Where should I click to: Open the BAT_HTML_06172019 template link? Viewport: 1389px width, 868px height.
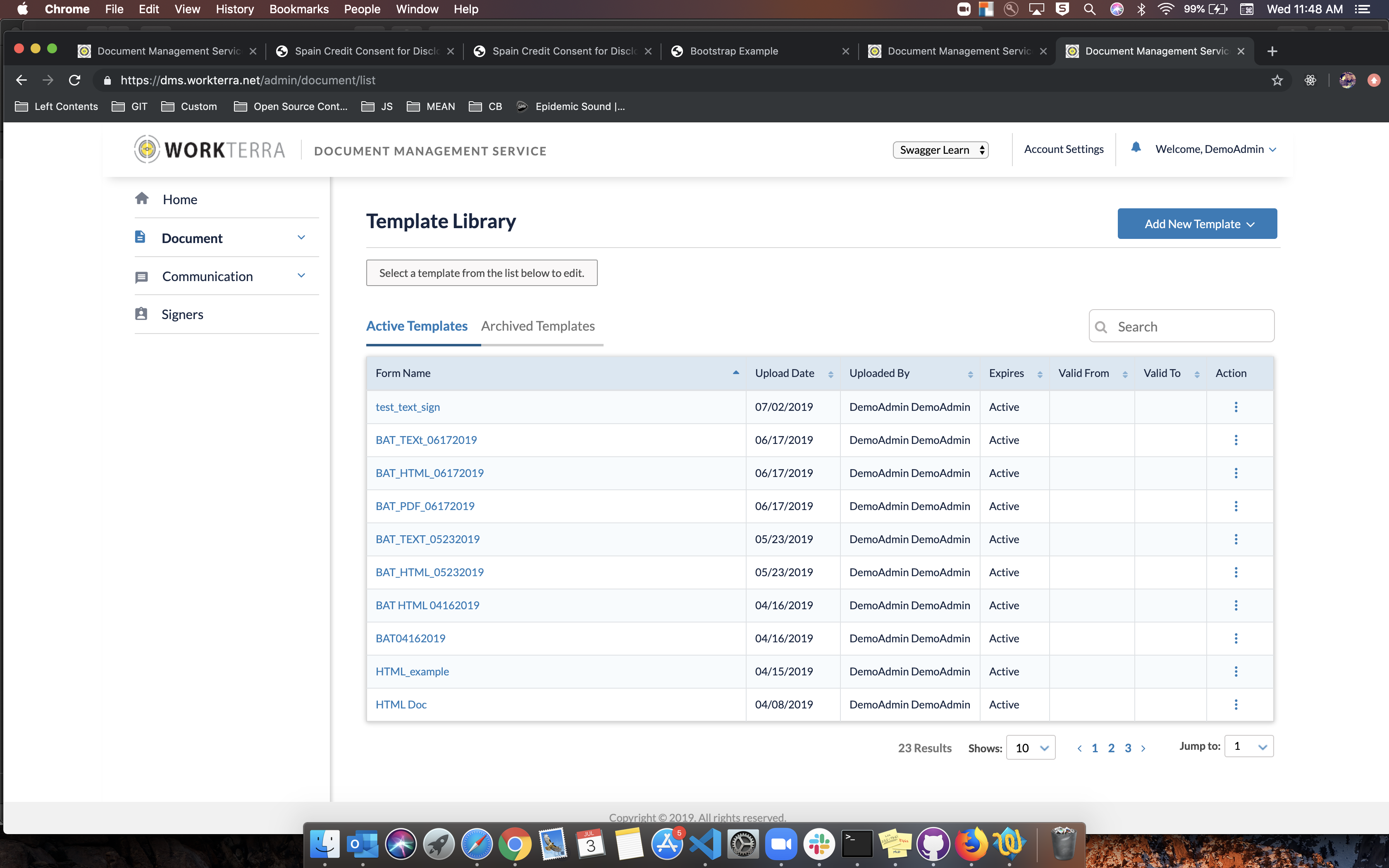click(x=430, y=473)
